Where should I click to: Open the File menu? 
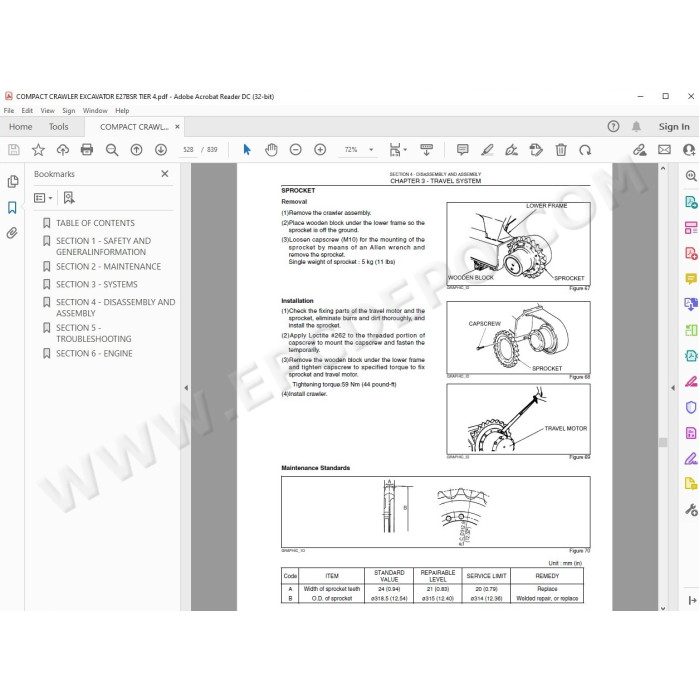pyautogui.click(x=9, y=111)
